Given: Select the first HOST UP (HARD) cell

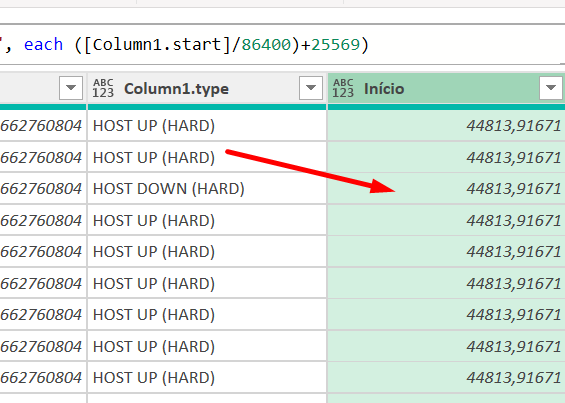Looking at the screenshot, I should click(207, 125).
